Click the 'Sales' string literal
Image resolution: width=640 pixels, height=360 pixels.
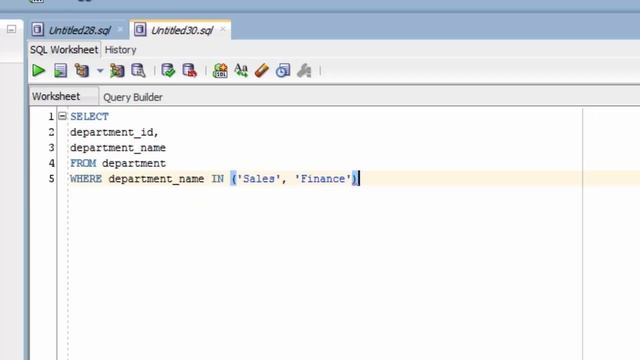259,179
